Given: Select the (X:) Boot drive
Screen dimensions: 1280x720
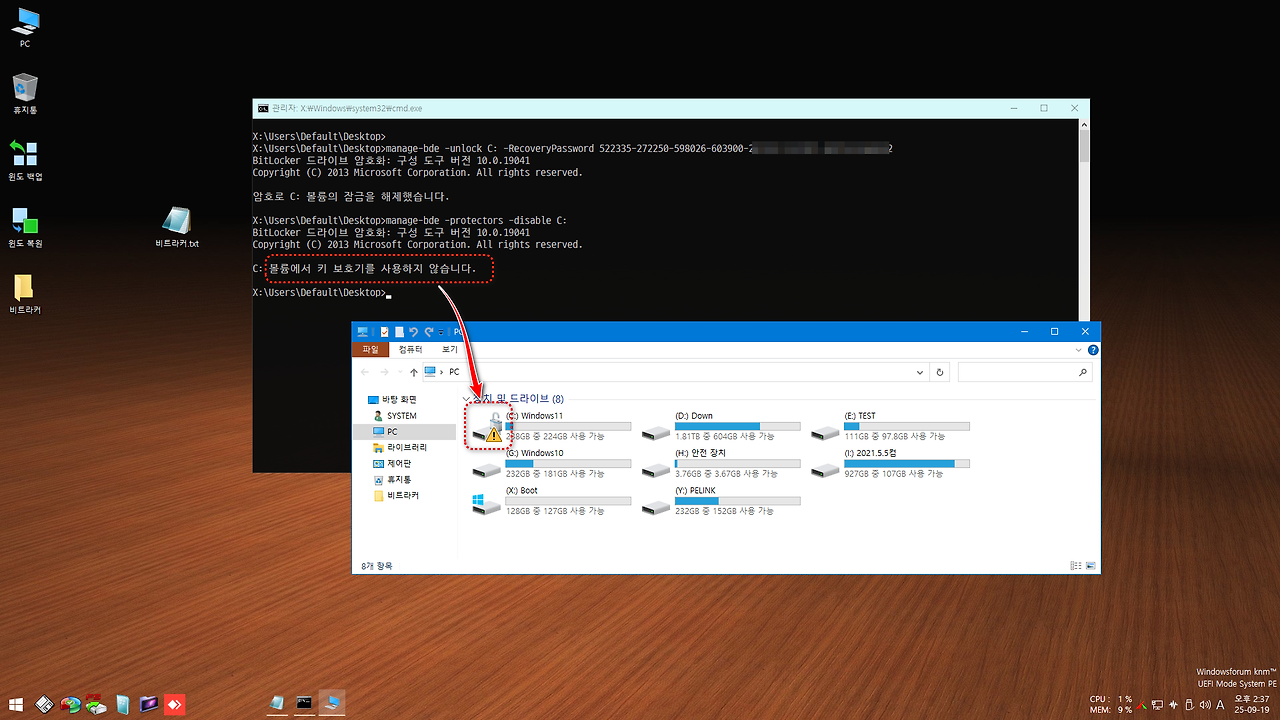Looking at the screenshot, I should [x=552, y=501].
